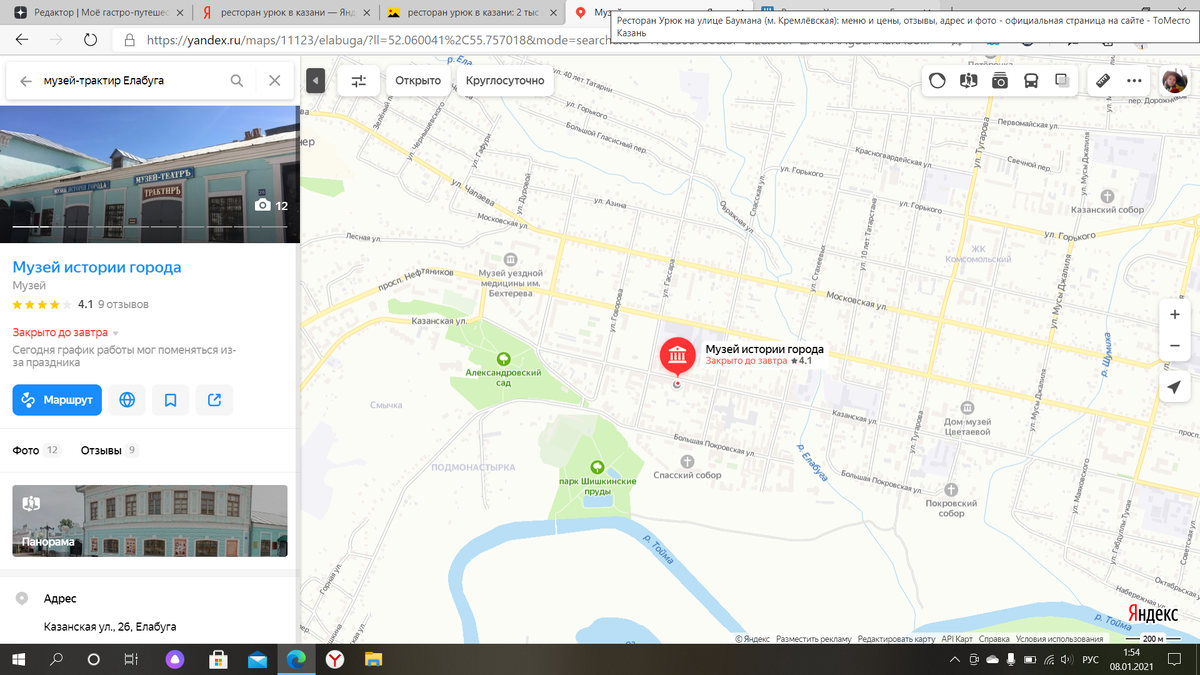This screenshot has width=1200, height=675.
Task: Share the place via share icon
Action: [x=215, y=400]
